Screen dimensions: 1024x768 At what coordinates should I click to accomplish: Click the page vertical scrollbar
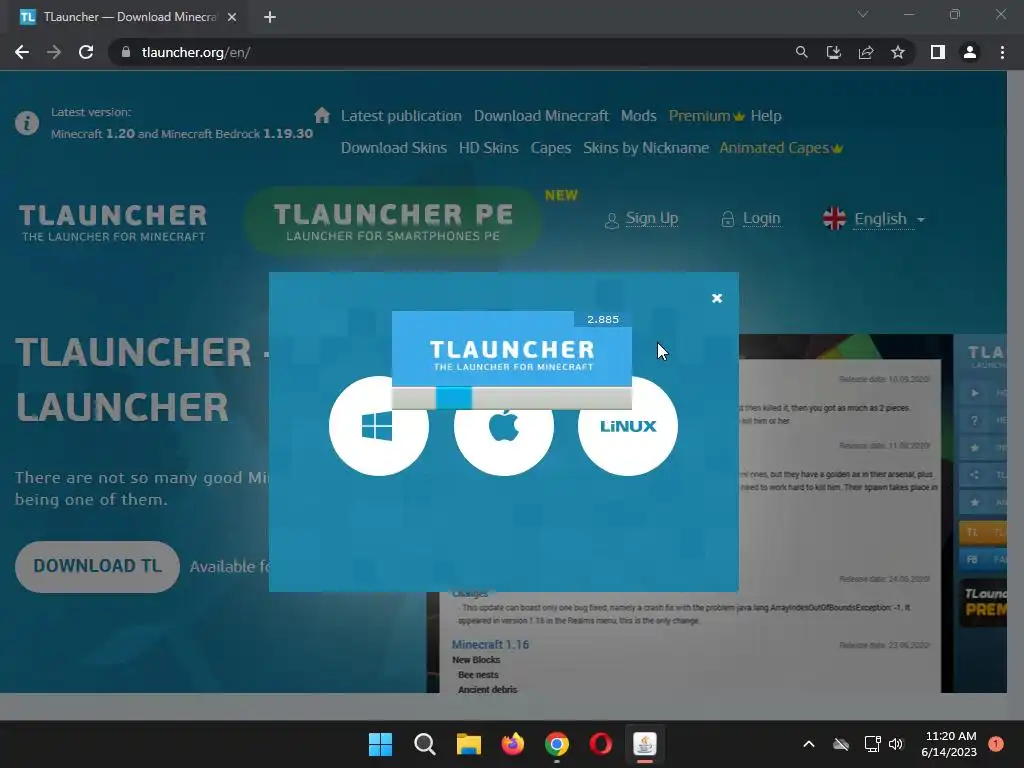click(x=1016, y=381)
